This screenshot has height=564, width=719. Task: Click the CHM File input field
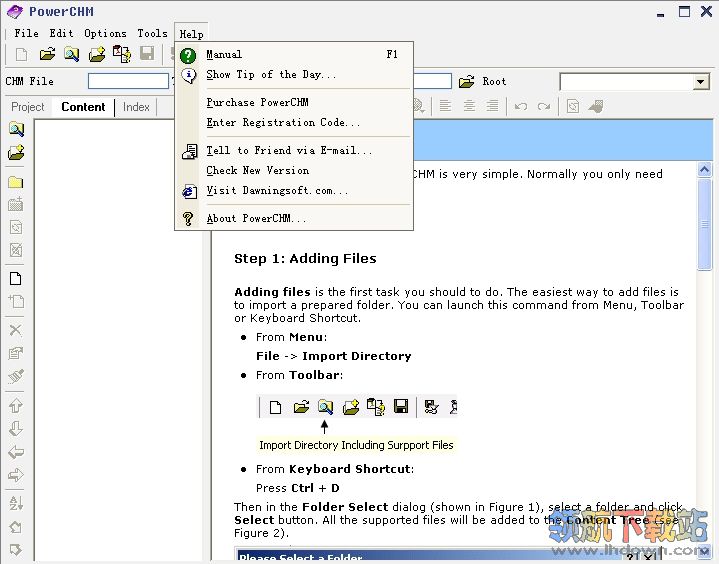pyautogui.click(x=128, y=82)
